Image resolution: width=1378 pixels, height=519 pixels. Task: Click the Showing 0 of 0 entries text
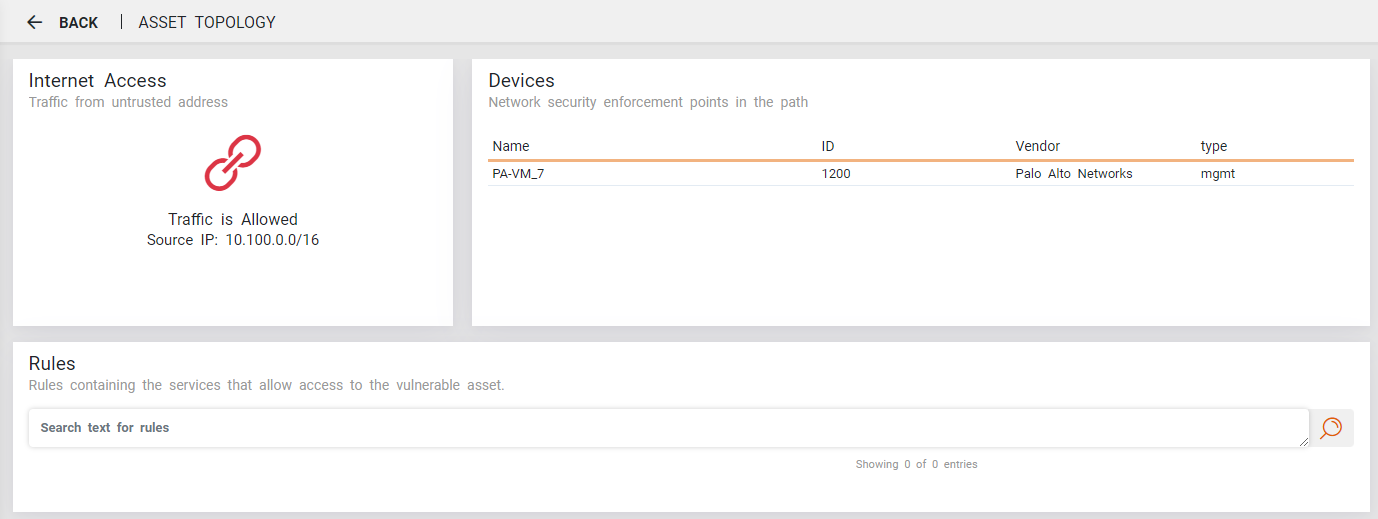click(x=916, y=464)
